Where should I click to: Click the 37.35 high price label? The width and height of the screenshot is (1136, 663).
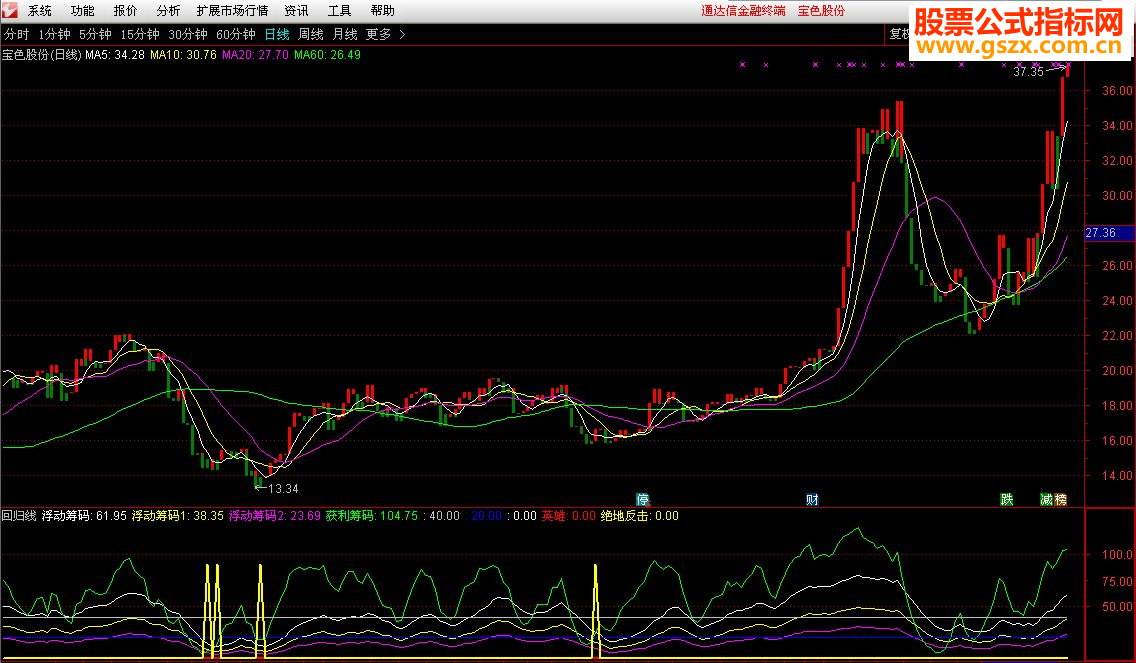[x=1029, y=72]
